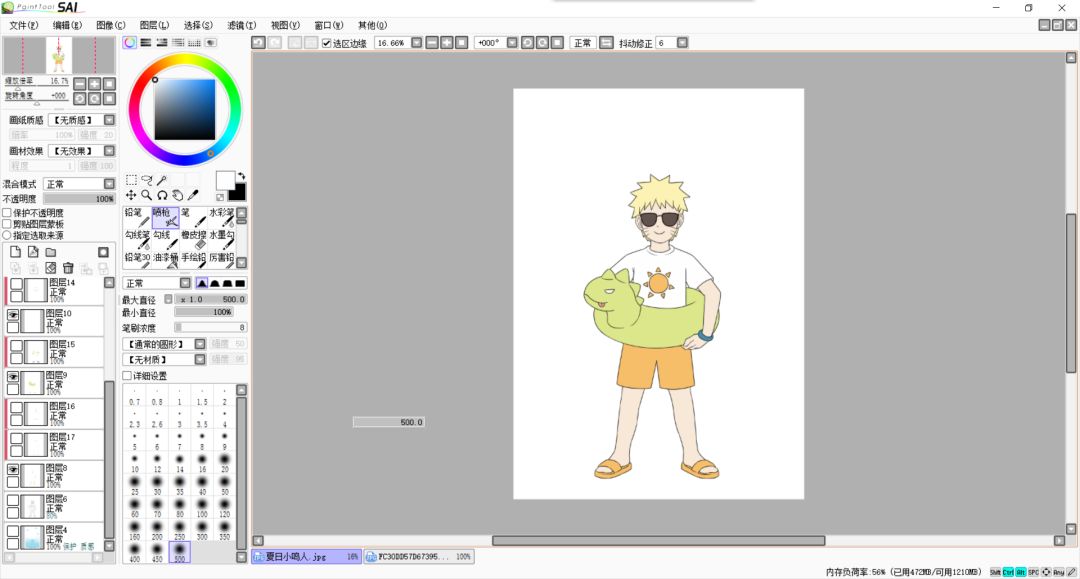Check the 详细设置 checkbox

[x=127, y=376]
